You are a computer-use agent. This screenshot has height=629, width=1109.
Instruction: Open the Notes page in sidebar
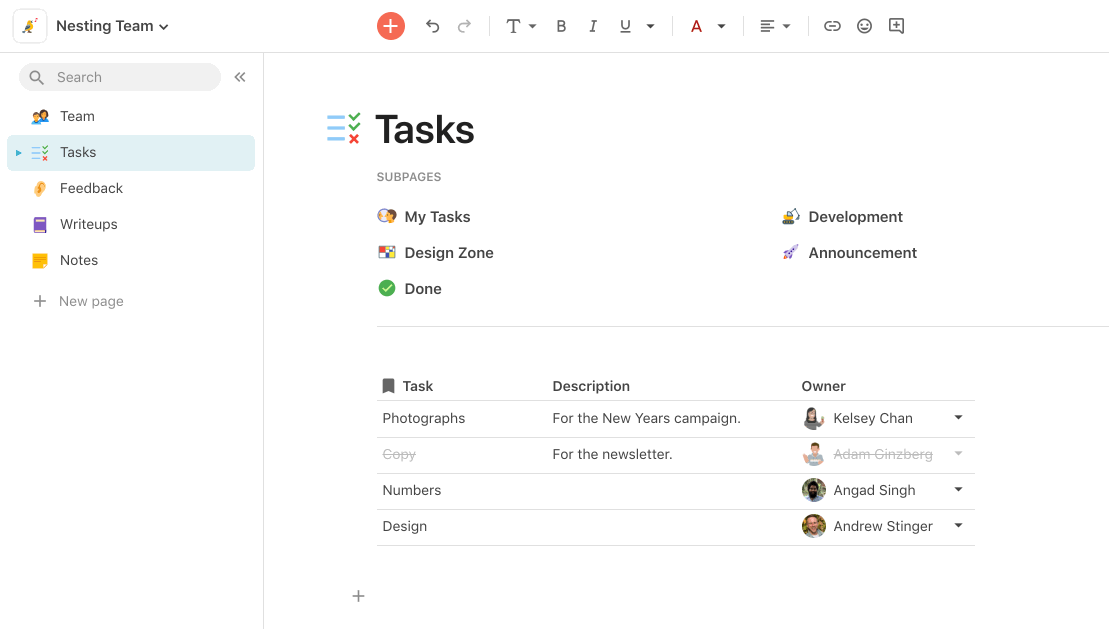pyautogui.click(x=131, y=260)
